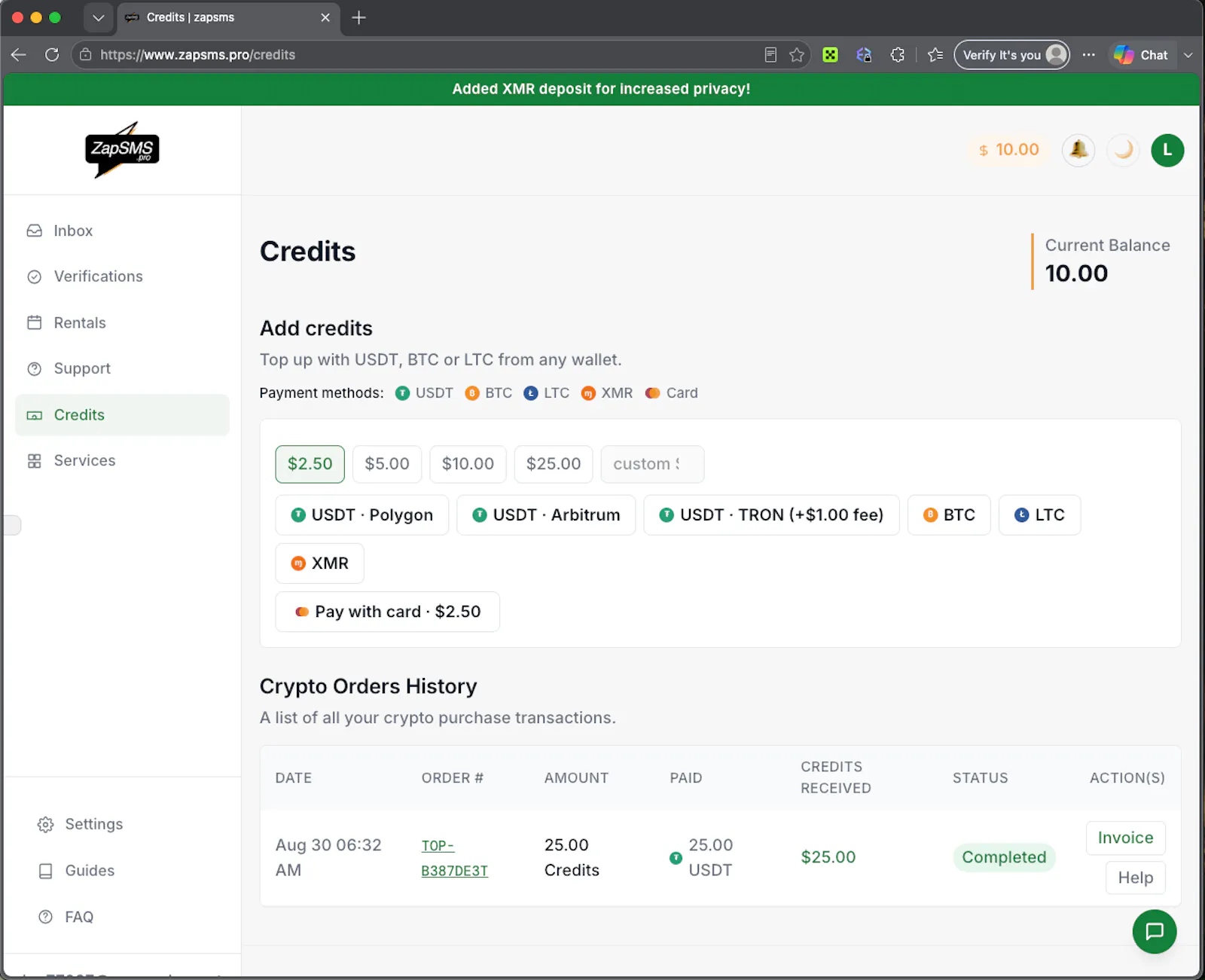
Task: Toggle dark mode moon icon
Action: tap(1123, 150)
